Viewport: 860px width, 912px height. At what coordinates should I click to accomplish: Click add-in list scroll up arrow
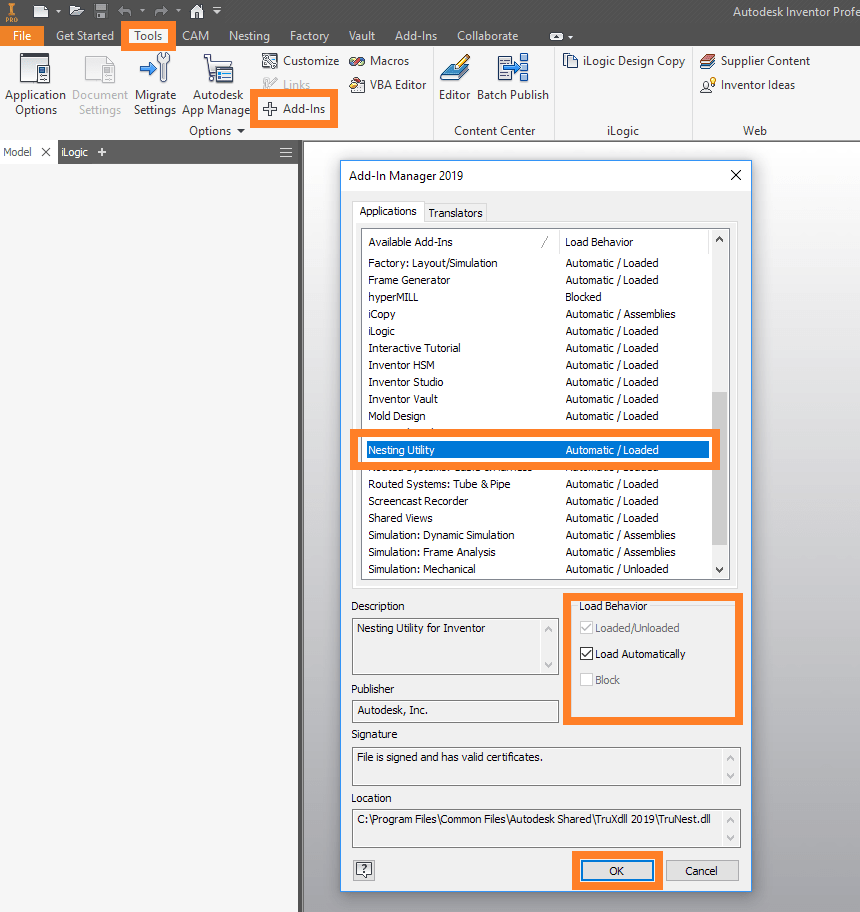click(x=719, y=239)
